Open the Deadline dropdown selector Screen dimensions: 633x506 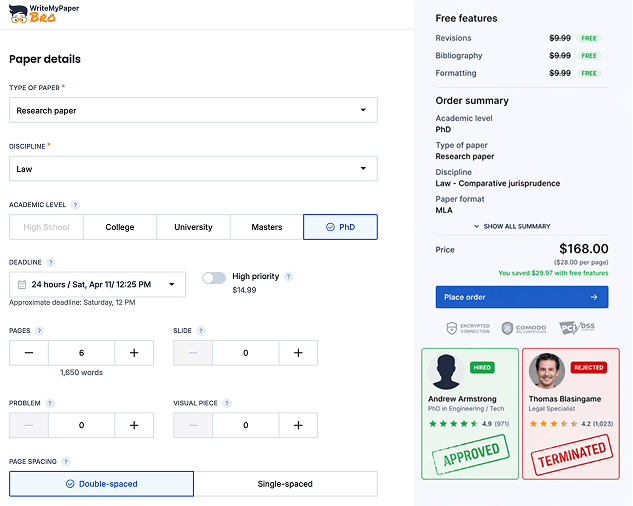[97, 285]
